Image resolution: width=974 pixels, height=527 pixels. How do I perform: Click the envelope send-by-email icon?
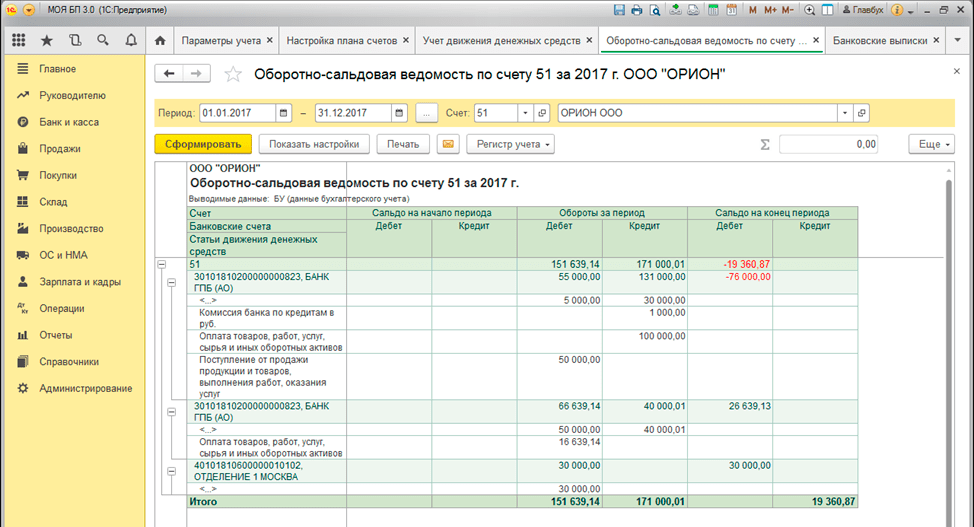448,144
